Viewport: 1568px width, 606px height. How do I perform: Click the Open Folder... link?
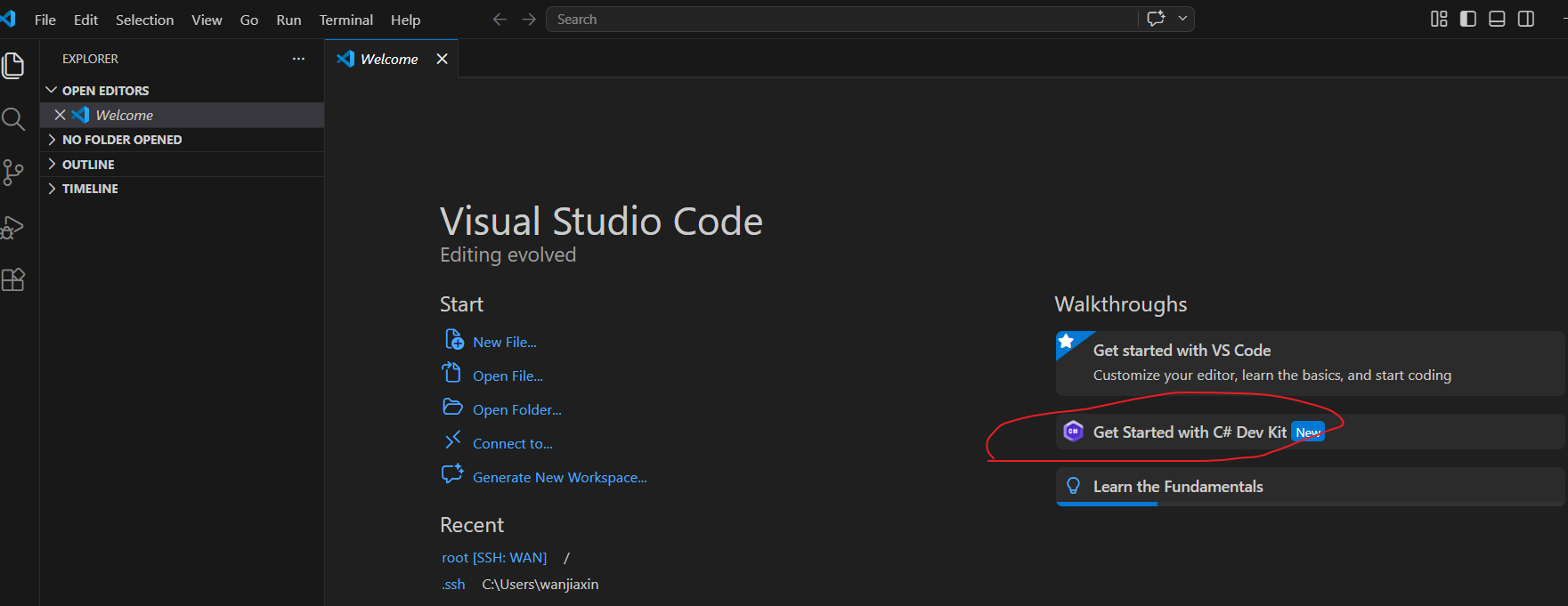[517, 409]
